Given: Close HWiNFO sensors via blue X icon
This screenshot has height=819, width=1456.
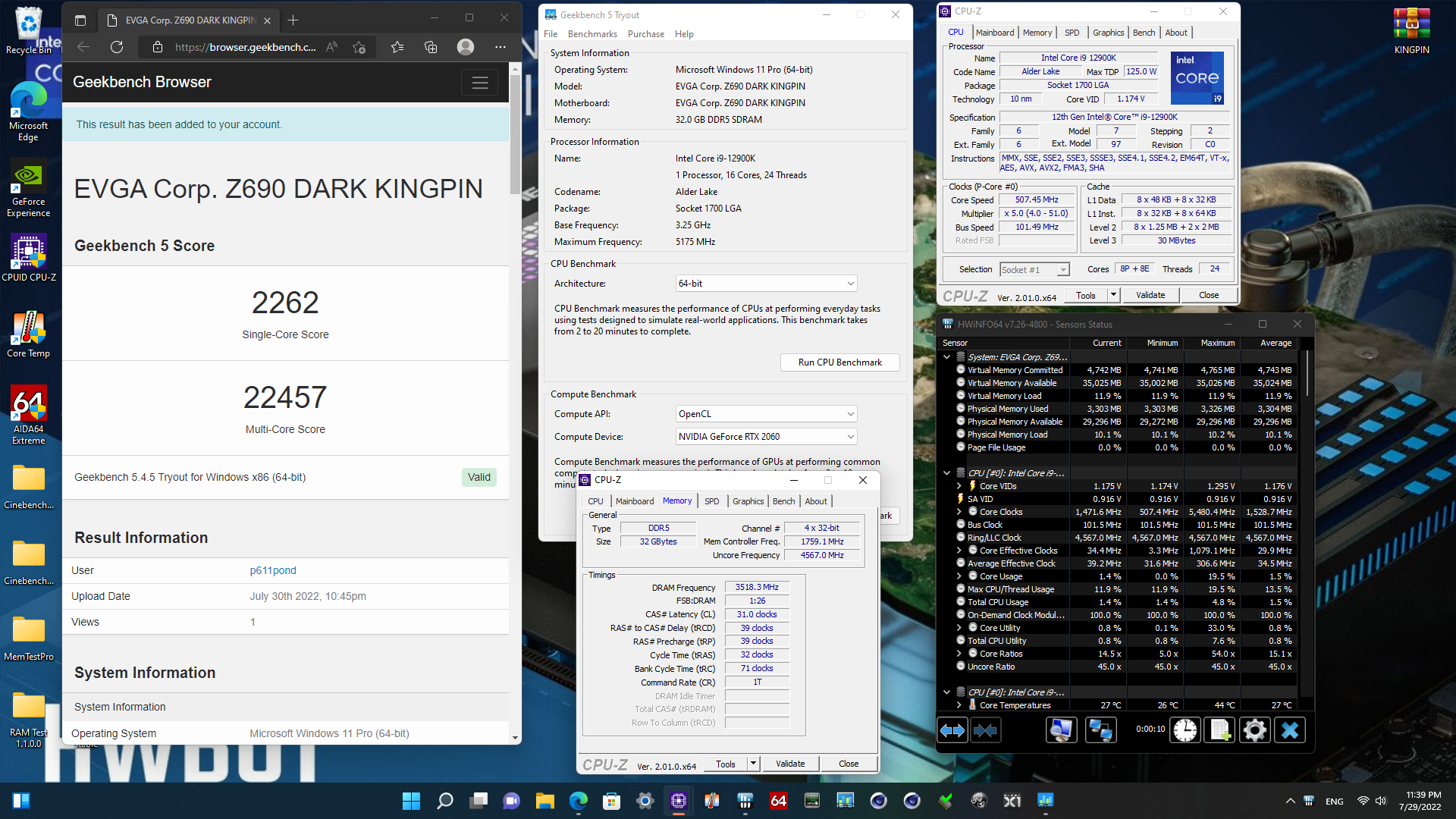Looking at the screenshot, I should 1290,730.
